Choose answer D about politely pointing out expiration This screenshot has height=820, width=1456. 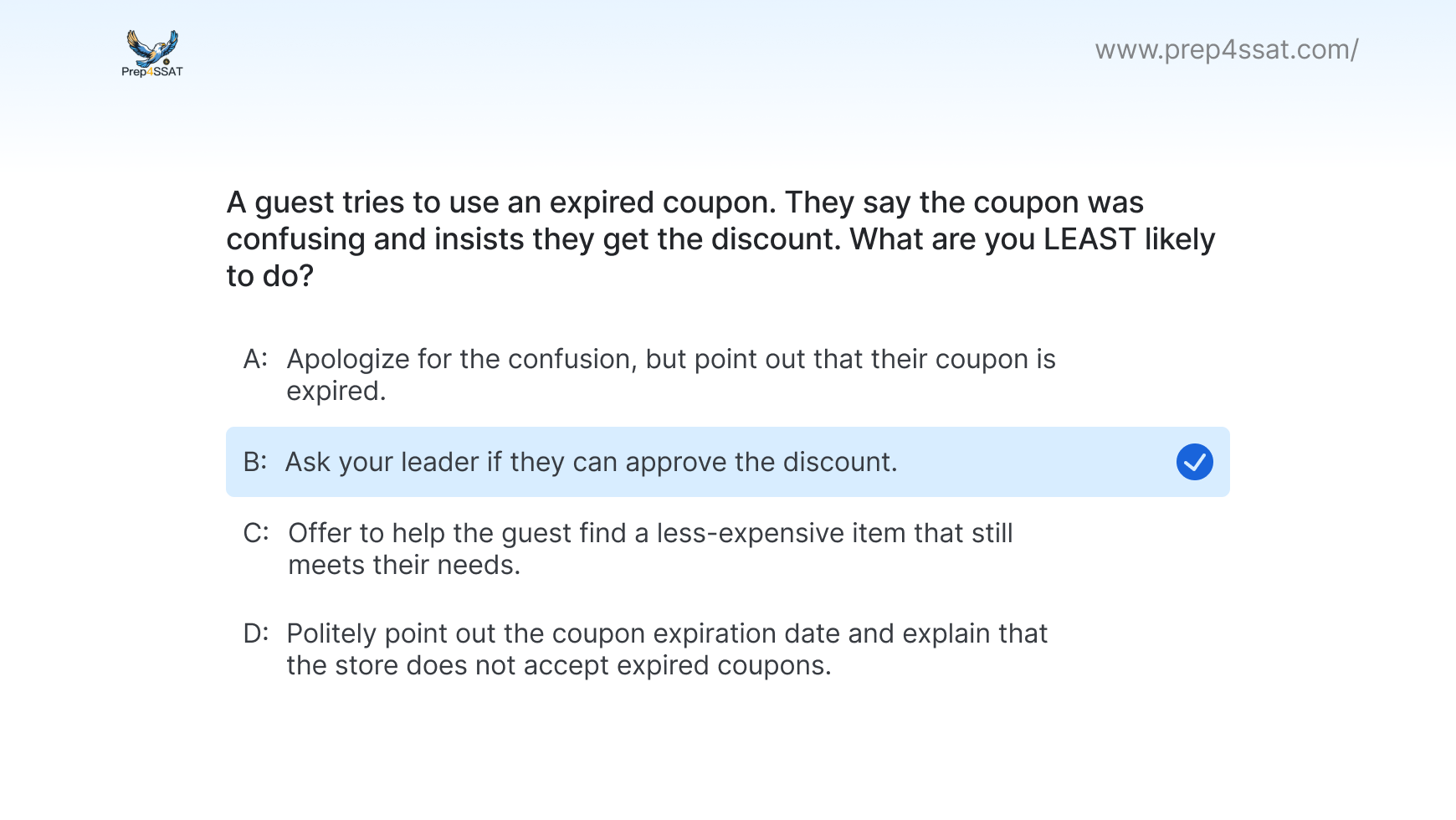point(666,634)
